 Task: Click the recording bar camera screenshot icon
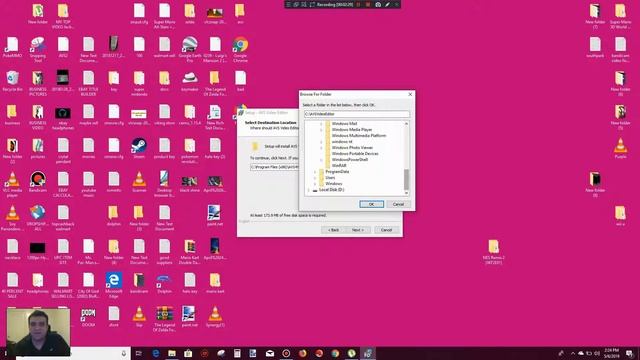[378, 4]
